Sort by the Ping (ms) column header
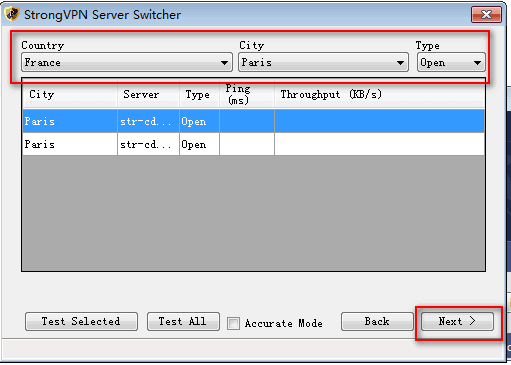The image size is (511, 365). click(x=247, y=94)
